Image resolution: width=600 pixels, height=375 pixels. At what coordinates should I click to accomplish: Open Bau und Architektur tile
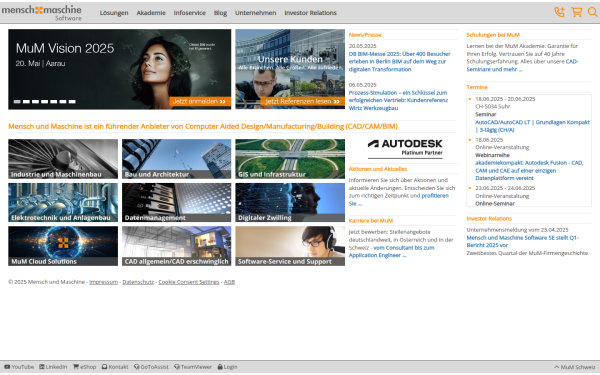(176, 159)
